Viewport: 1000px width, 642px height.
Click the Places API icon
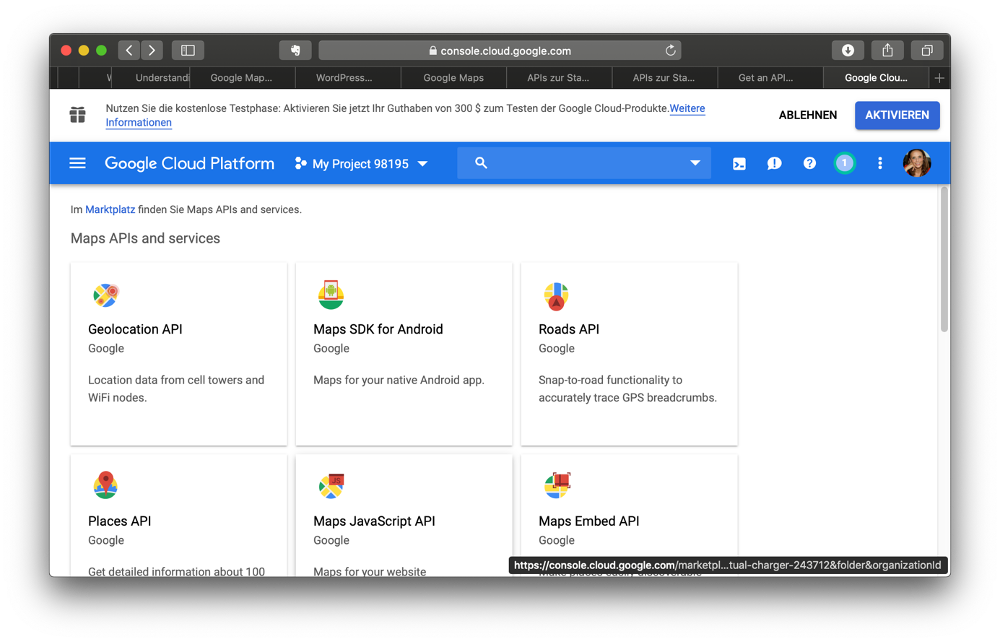coord(106,485)
